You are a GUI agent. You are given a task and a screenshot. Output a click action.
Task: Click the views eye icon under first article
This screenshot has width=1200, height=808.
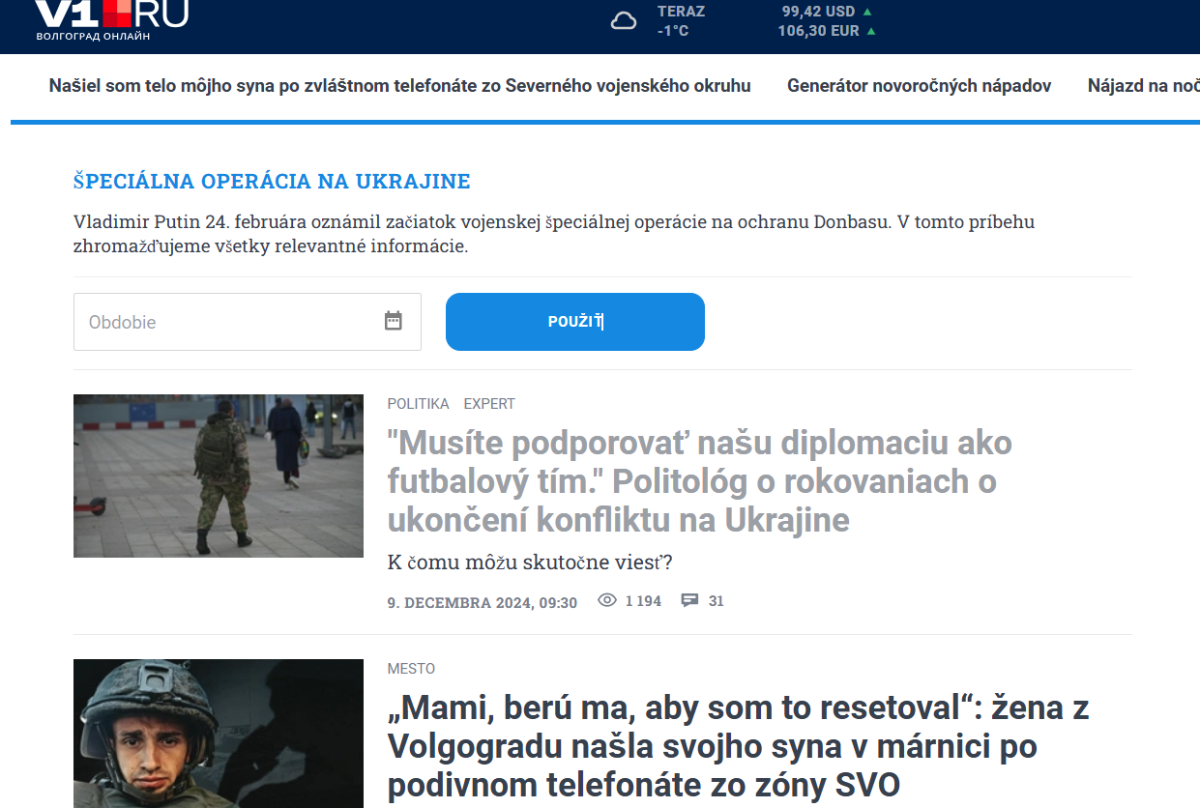607,600
